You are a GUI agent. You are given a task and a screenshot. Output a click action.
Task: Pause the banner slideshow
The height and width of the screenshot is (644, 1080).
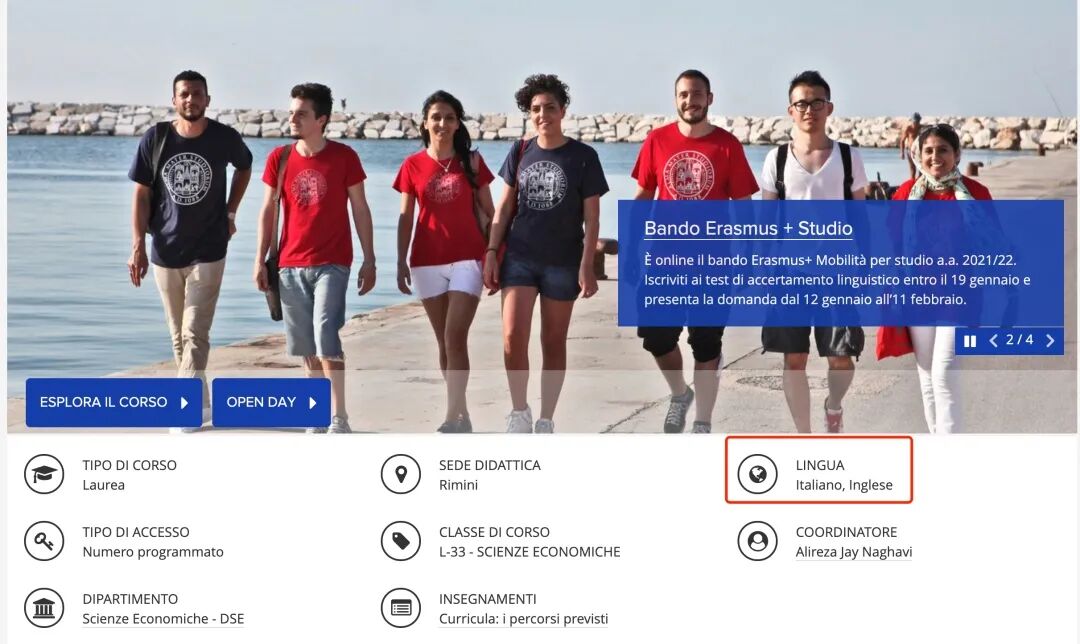970,341
